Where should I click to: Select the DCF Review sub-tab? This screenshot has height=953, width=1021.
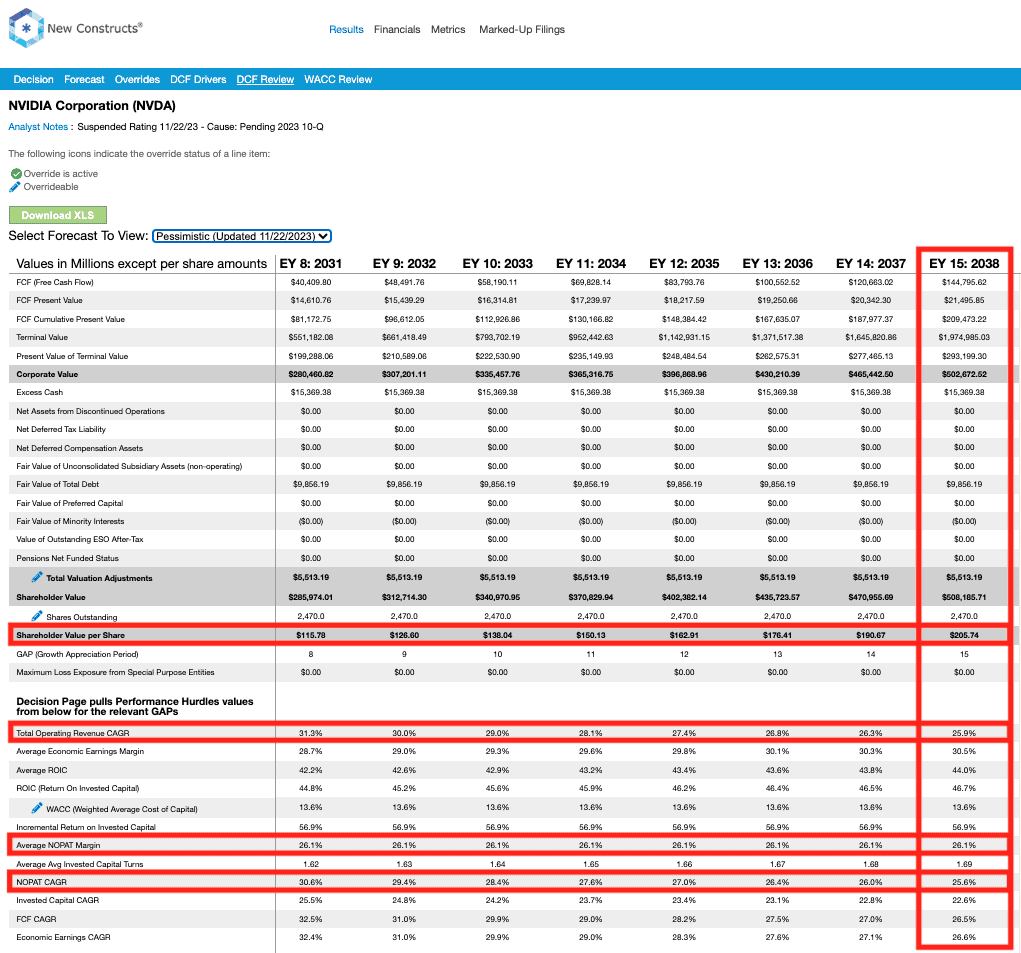pyautogui.click(x=265, y=79)
